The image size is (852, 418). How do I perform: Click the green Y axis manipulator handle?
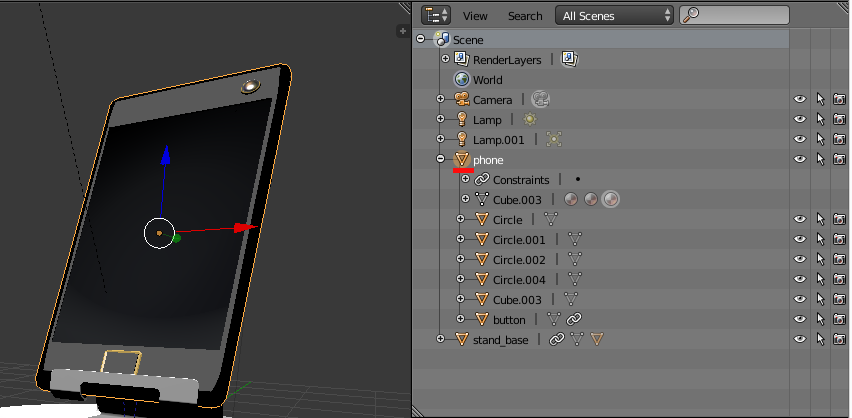coord(176,238)
